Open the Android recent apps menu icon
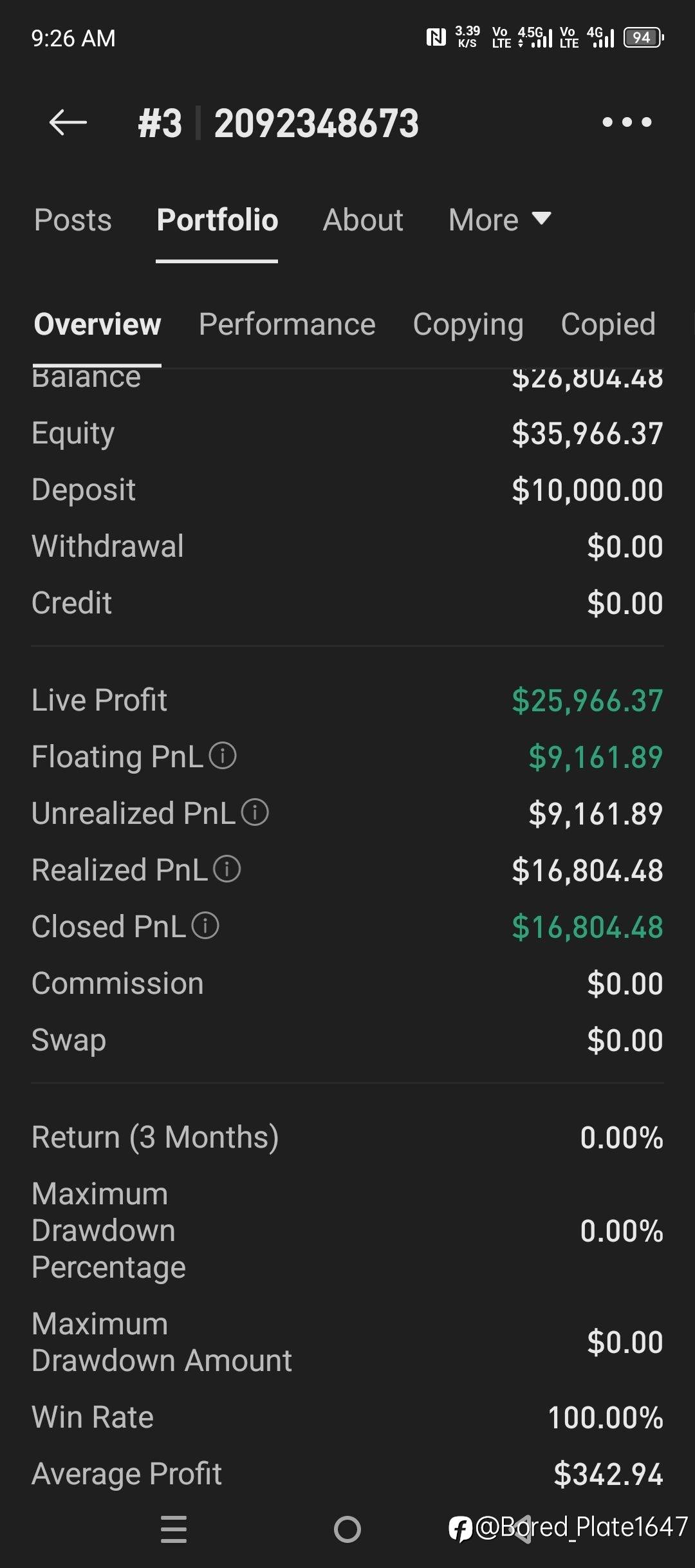The height and width of the screenshot is (1568, 695). click(x=174, y=1529)
